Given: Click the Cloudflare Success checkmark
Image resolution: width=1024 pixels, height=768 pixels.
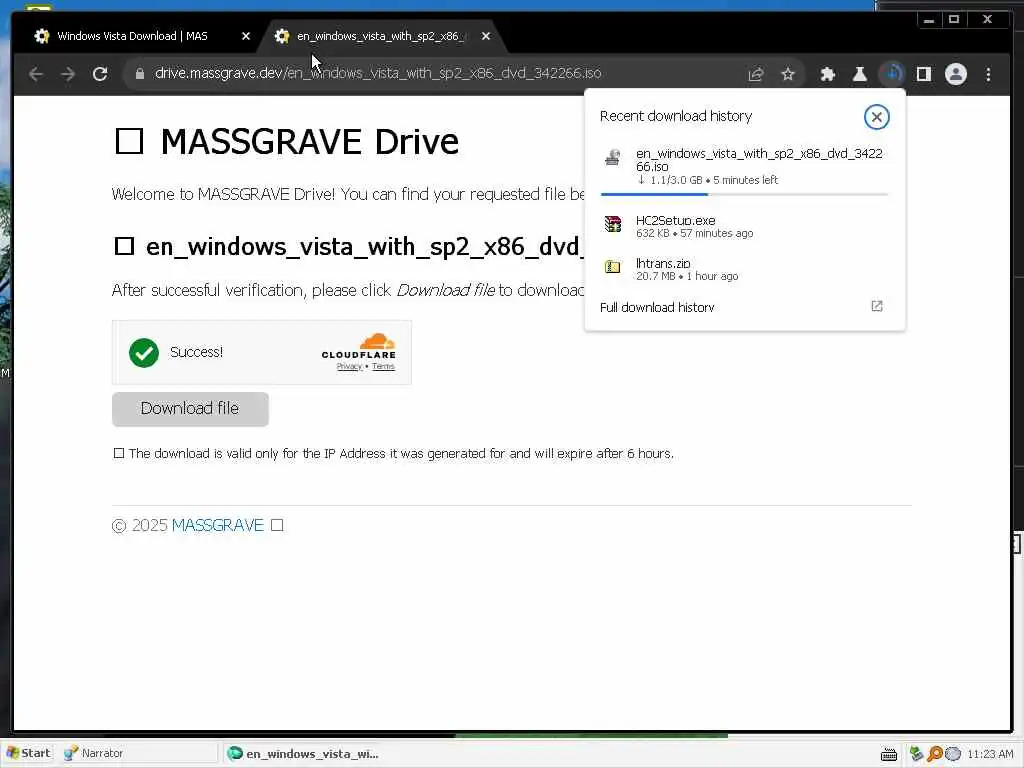Looking at the screenshot, I should [x=144, y=353].
